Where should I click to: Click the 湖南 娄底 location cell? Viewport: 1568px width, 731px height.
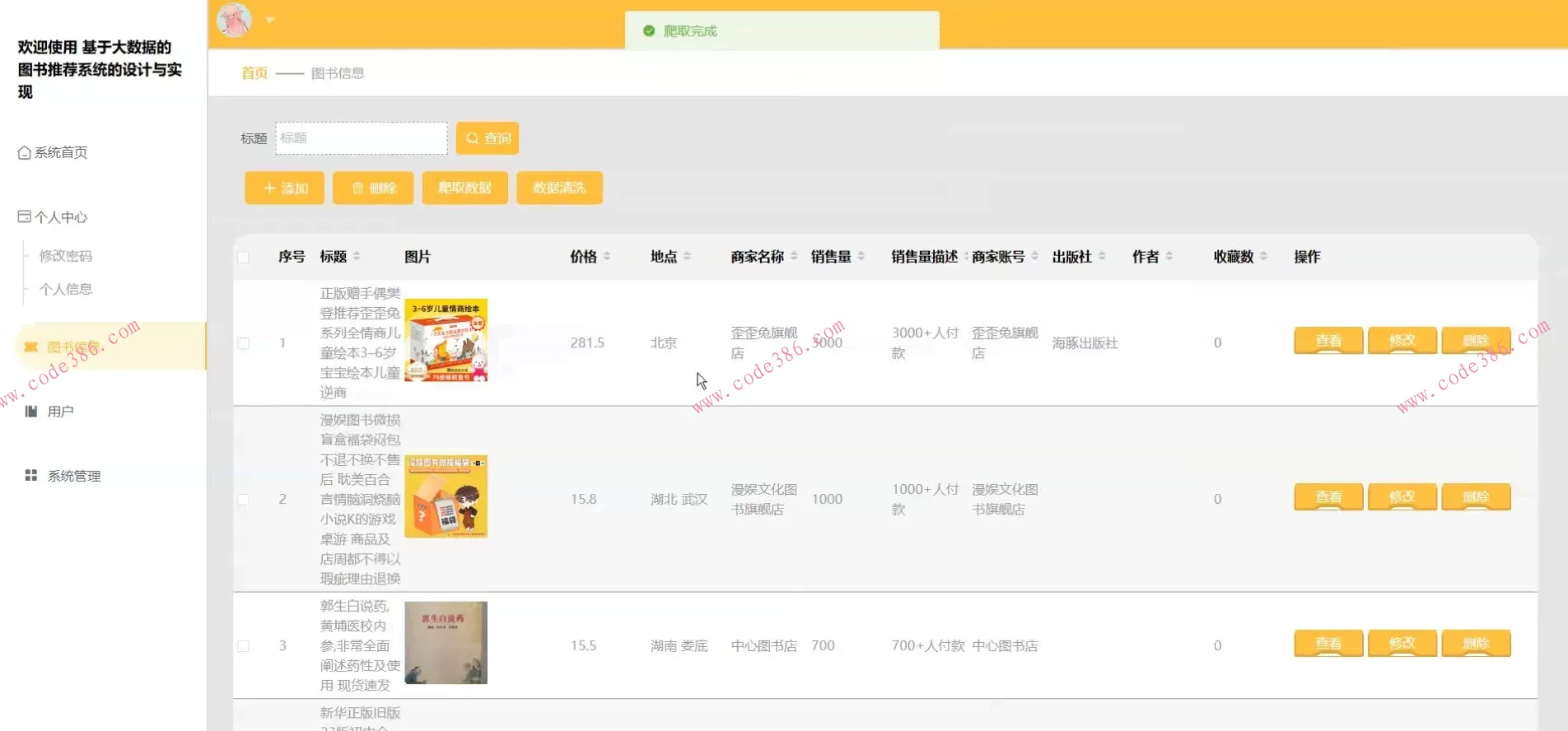click(679, 646)
